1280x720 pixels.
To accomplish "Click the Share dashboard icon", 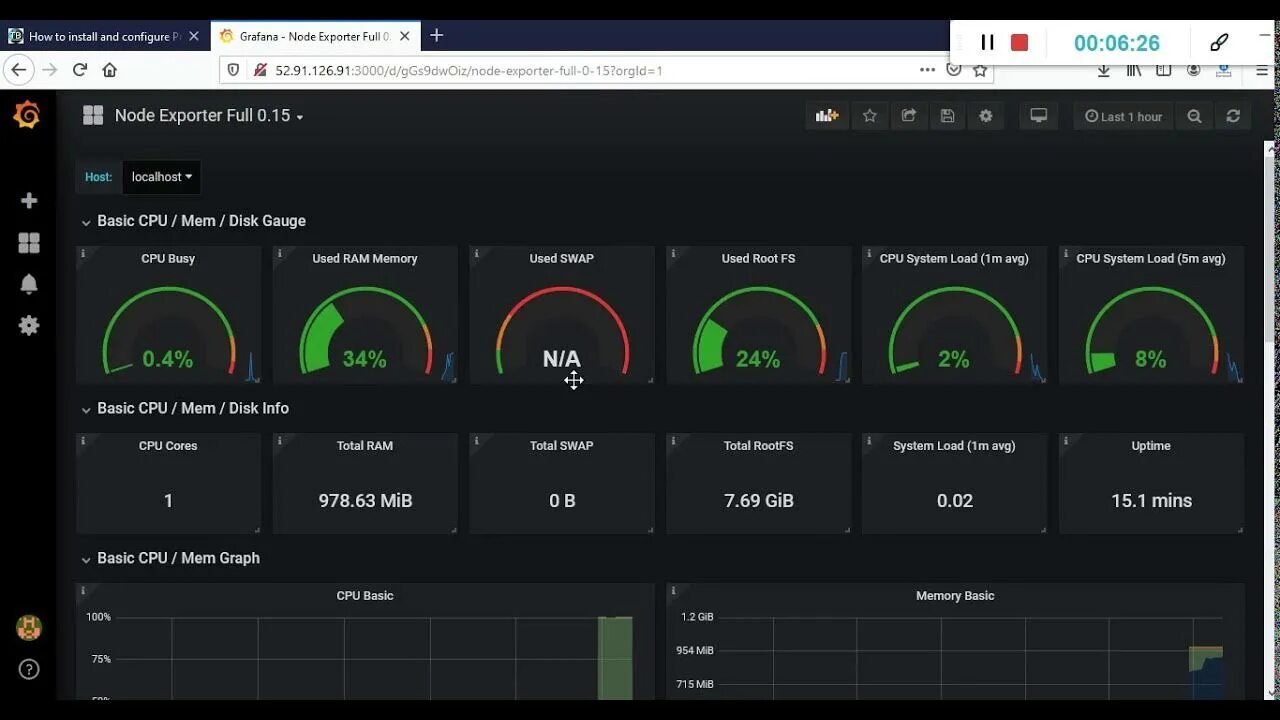I will (x=908, y=116).
